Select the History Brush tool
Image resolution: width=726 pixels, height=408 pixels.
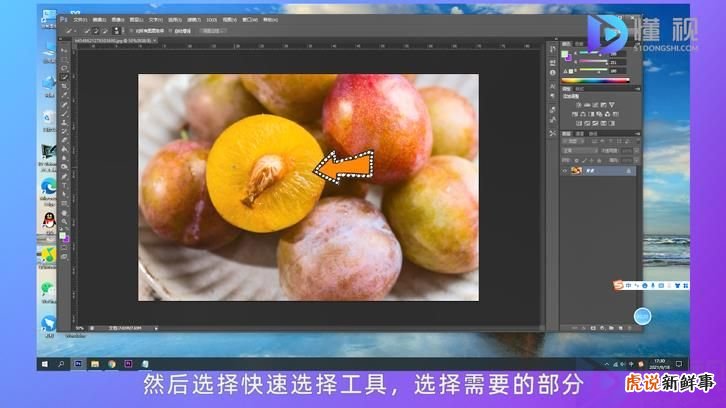64,131
